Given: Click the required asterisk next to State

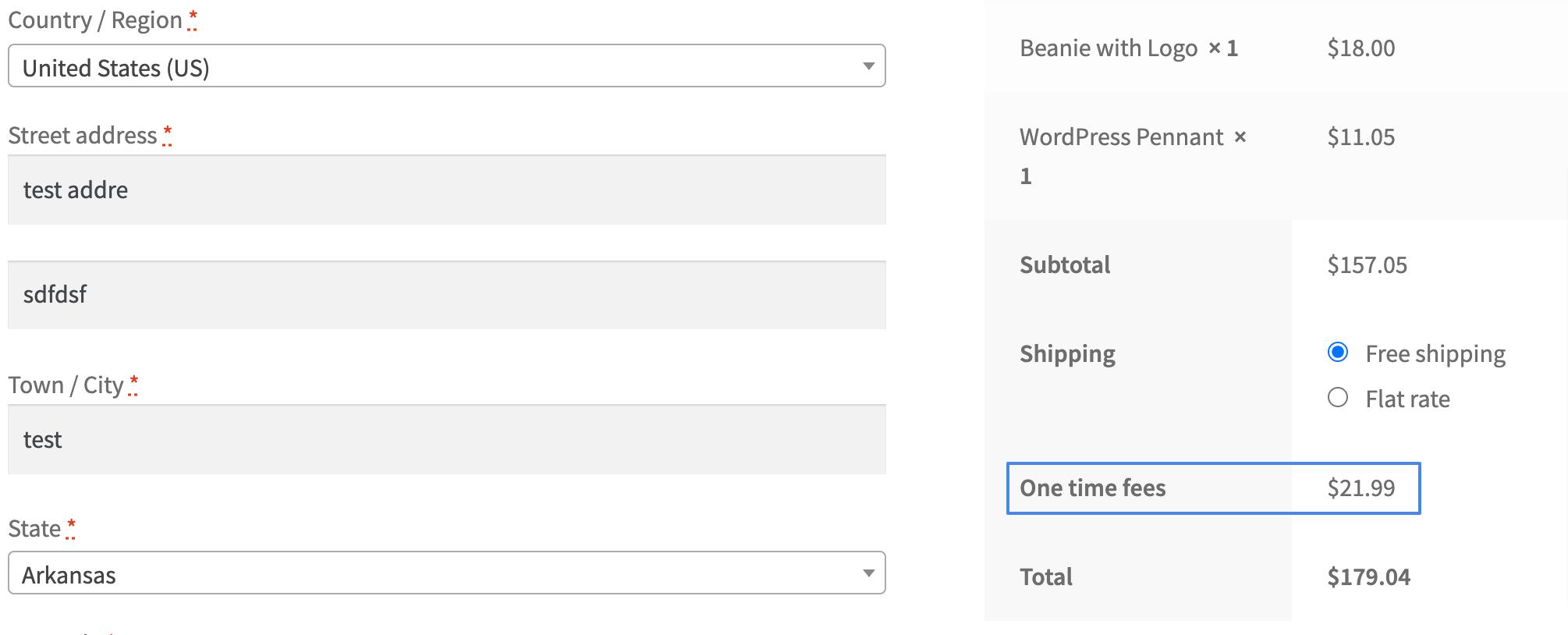Looking at the screenshot, I should point(71,526).
